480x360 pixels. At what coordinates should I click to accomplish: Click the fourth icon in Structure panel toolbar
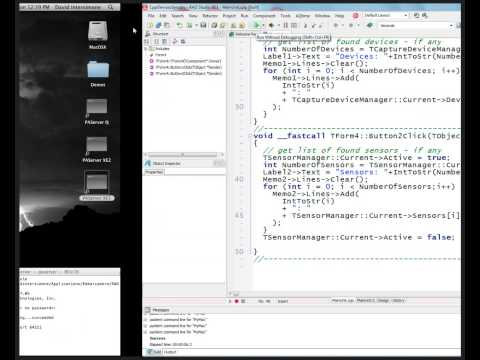coord(175,41)
